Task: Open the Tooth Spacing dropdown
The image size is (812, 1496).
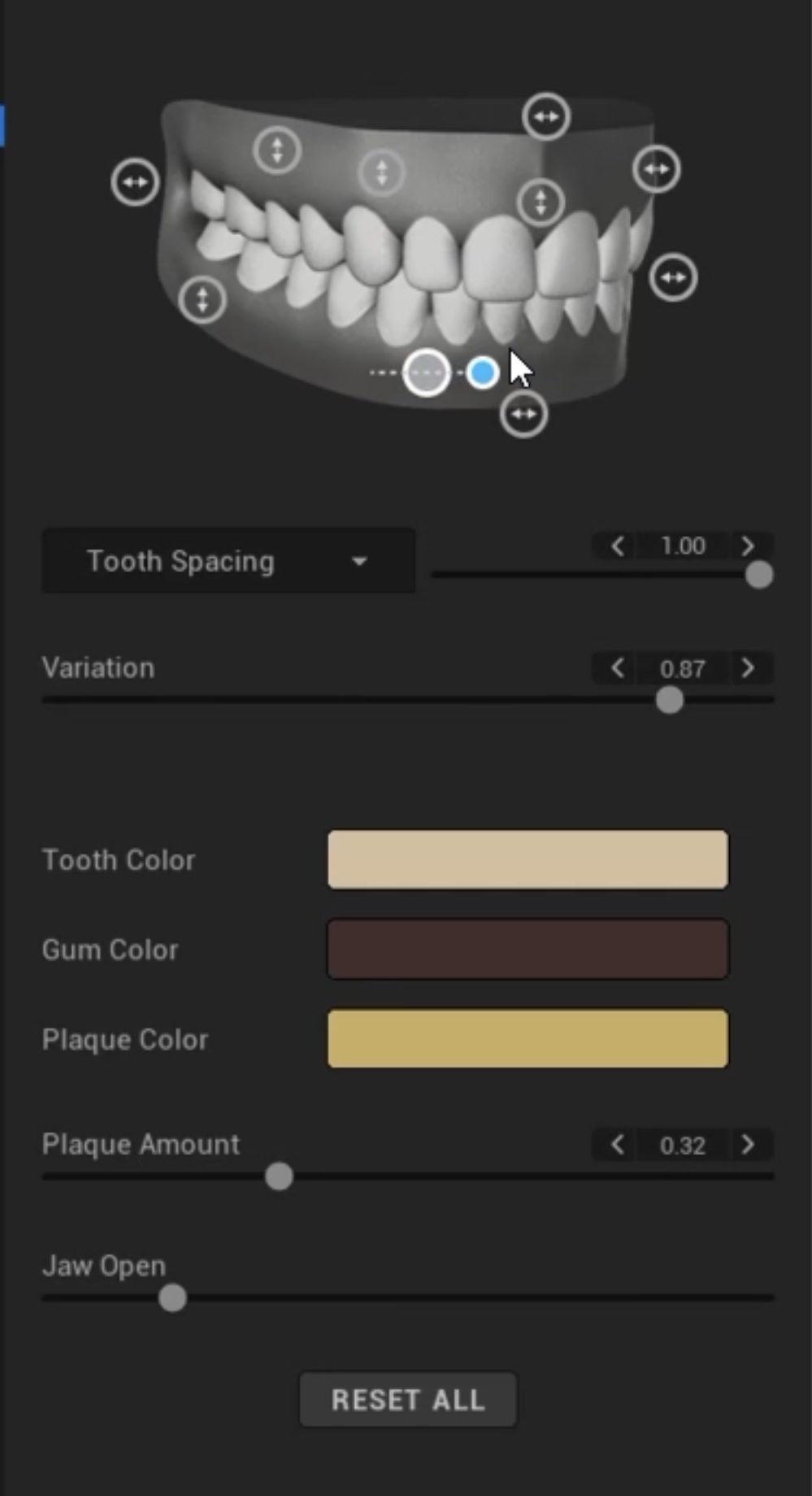Action: [x=228, y=561]
